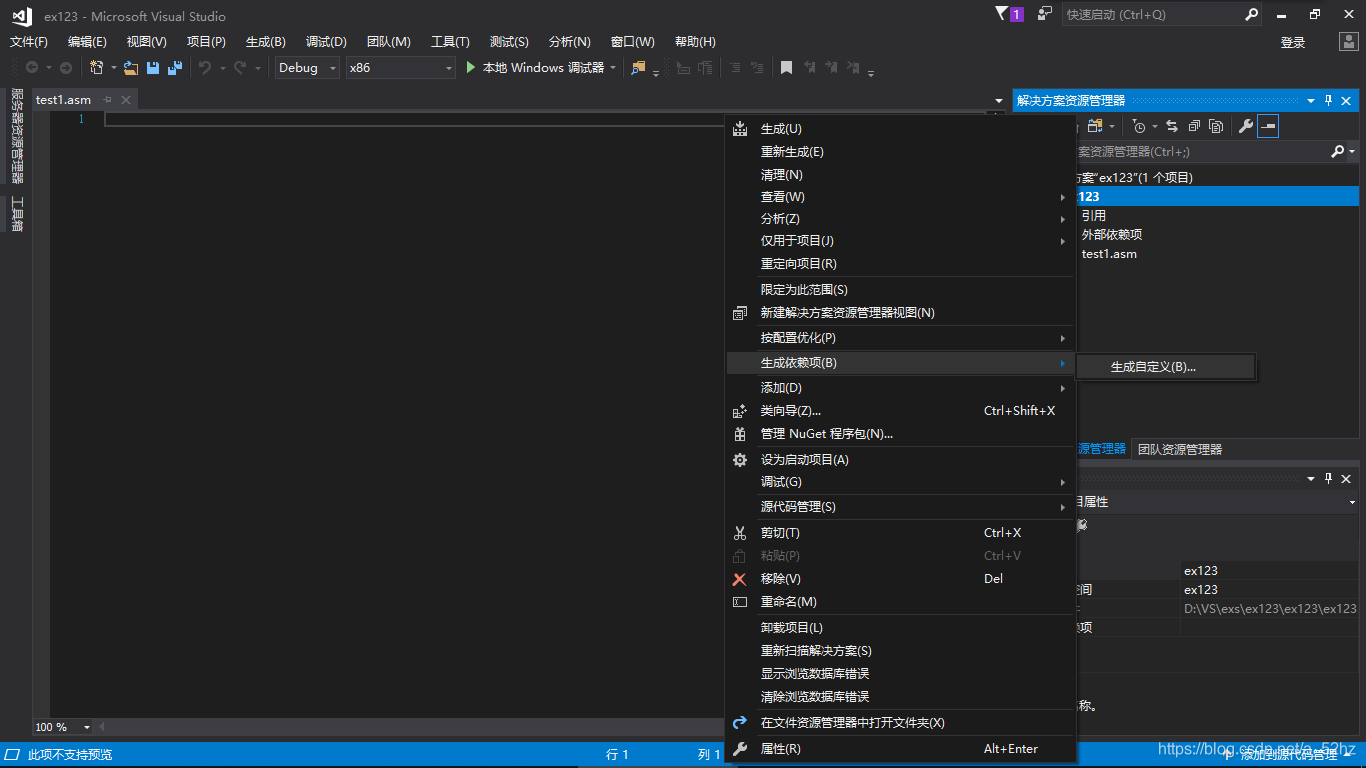Toggle the Preview Selected Items icon
The image size is (1366, 768).
1268,126
